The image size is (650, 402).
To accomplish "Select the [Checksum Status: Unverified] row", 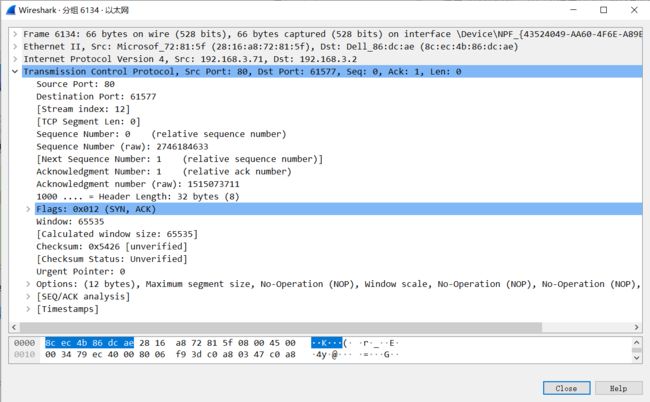I will point(112,259).
